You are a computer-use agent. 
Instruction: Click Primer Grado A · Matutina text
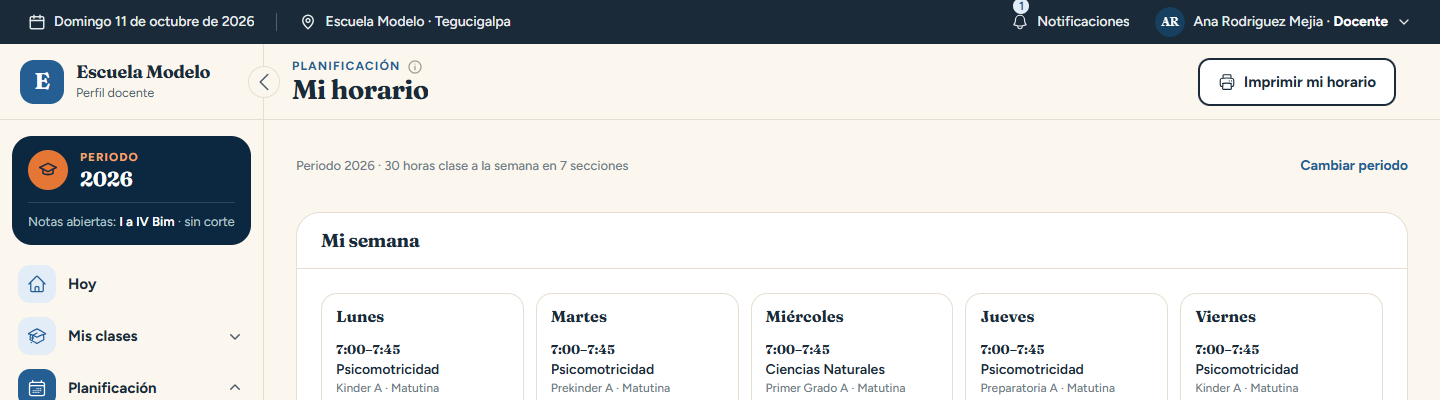[835, 388]
